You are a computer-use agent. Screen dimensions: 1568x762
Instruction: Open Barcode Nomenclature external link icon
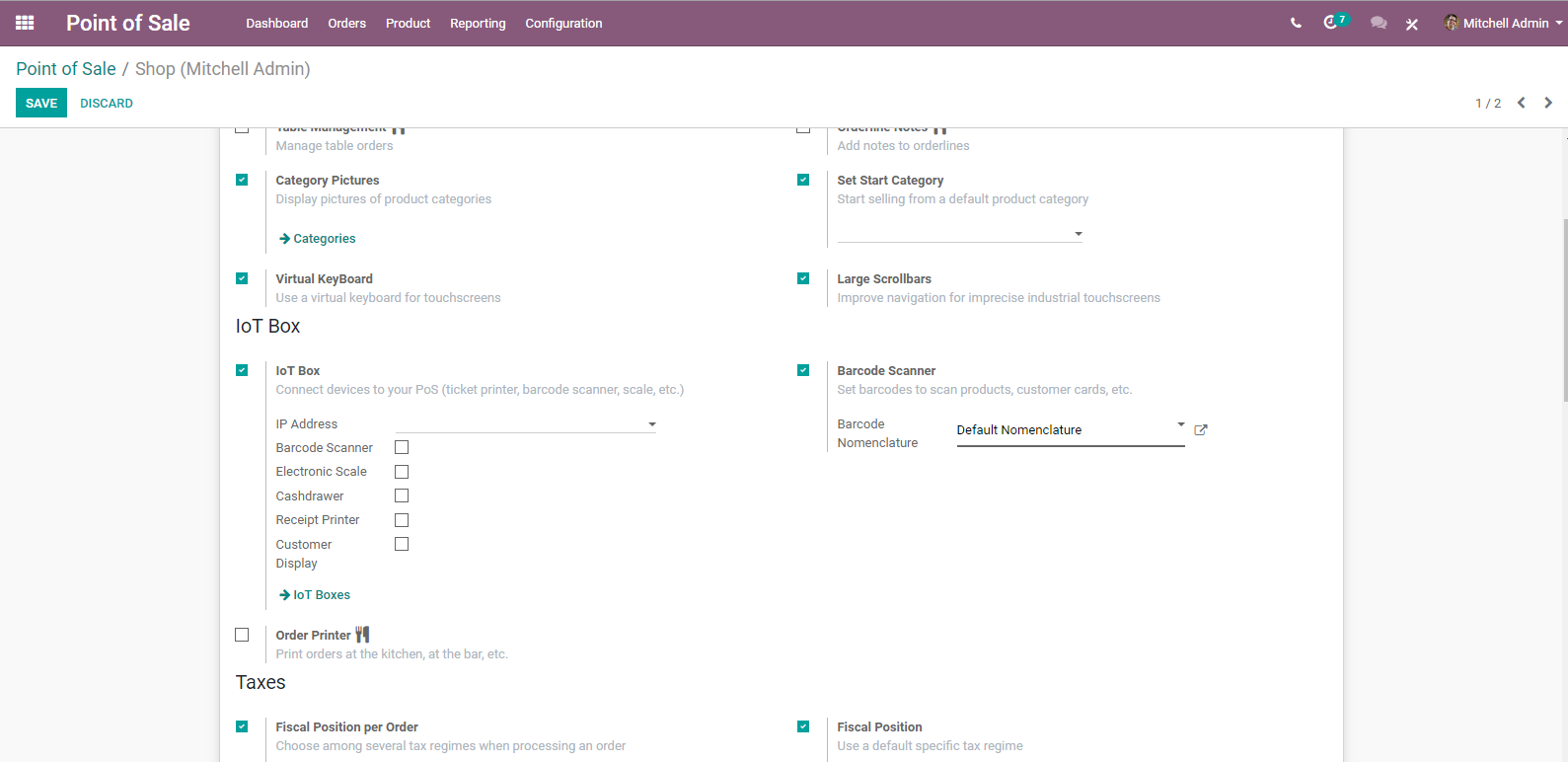(x=1201, y=430)
